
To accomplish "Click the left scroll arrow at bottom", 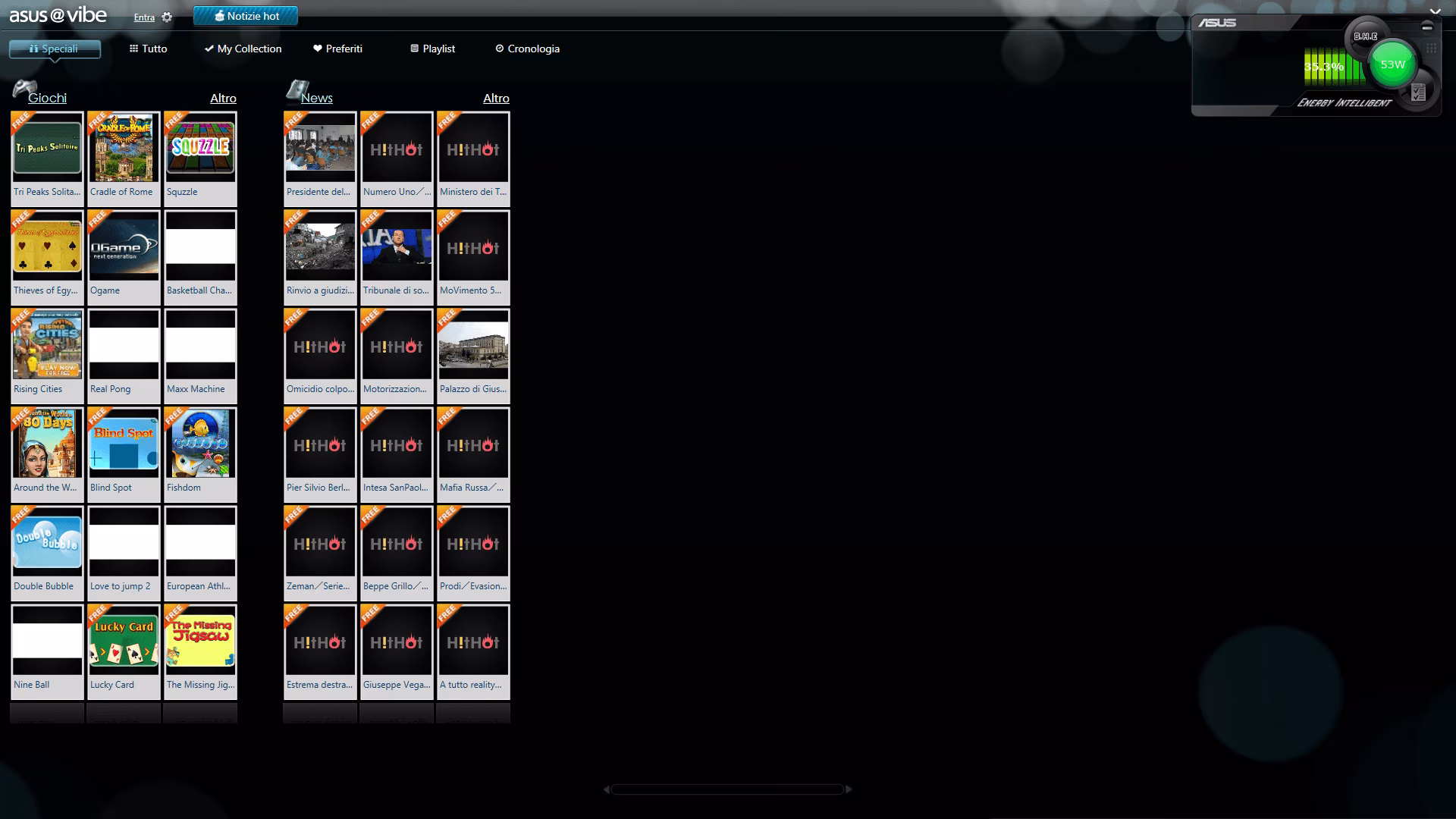I will [607, 789].
